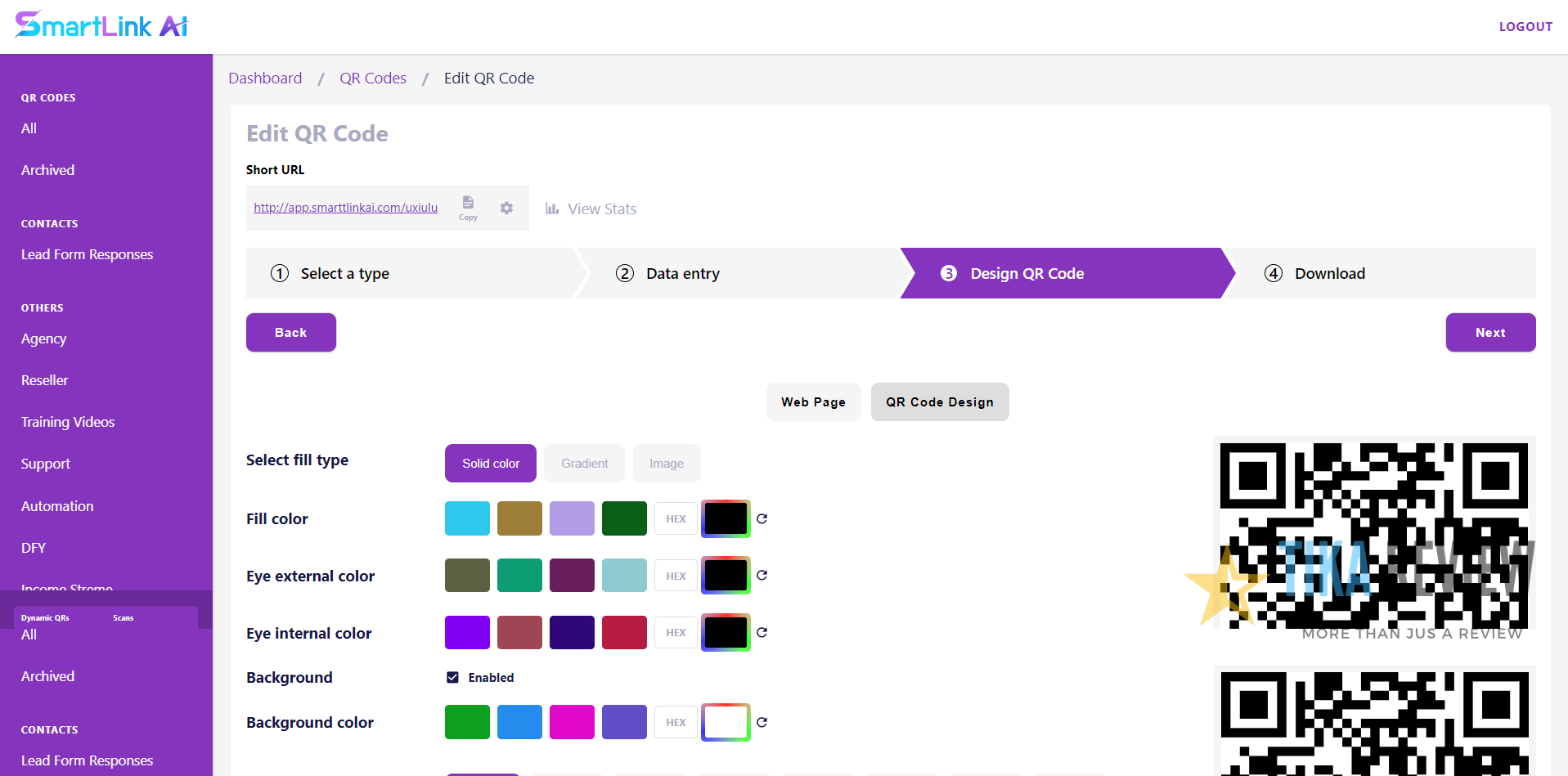
Task: Copy the short URL
Action: click(468, 208)
